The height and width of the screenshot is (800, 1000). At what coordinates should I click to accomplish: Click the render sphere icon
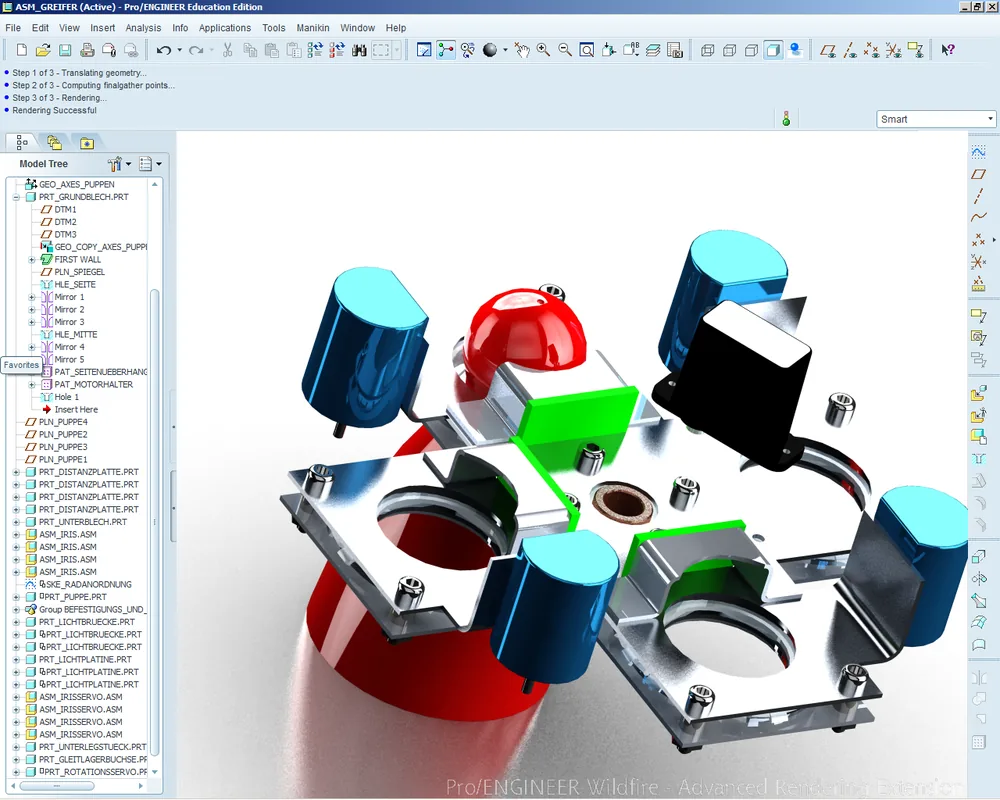490,50
